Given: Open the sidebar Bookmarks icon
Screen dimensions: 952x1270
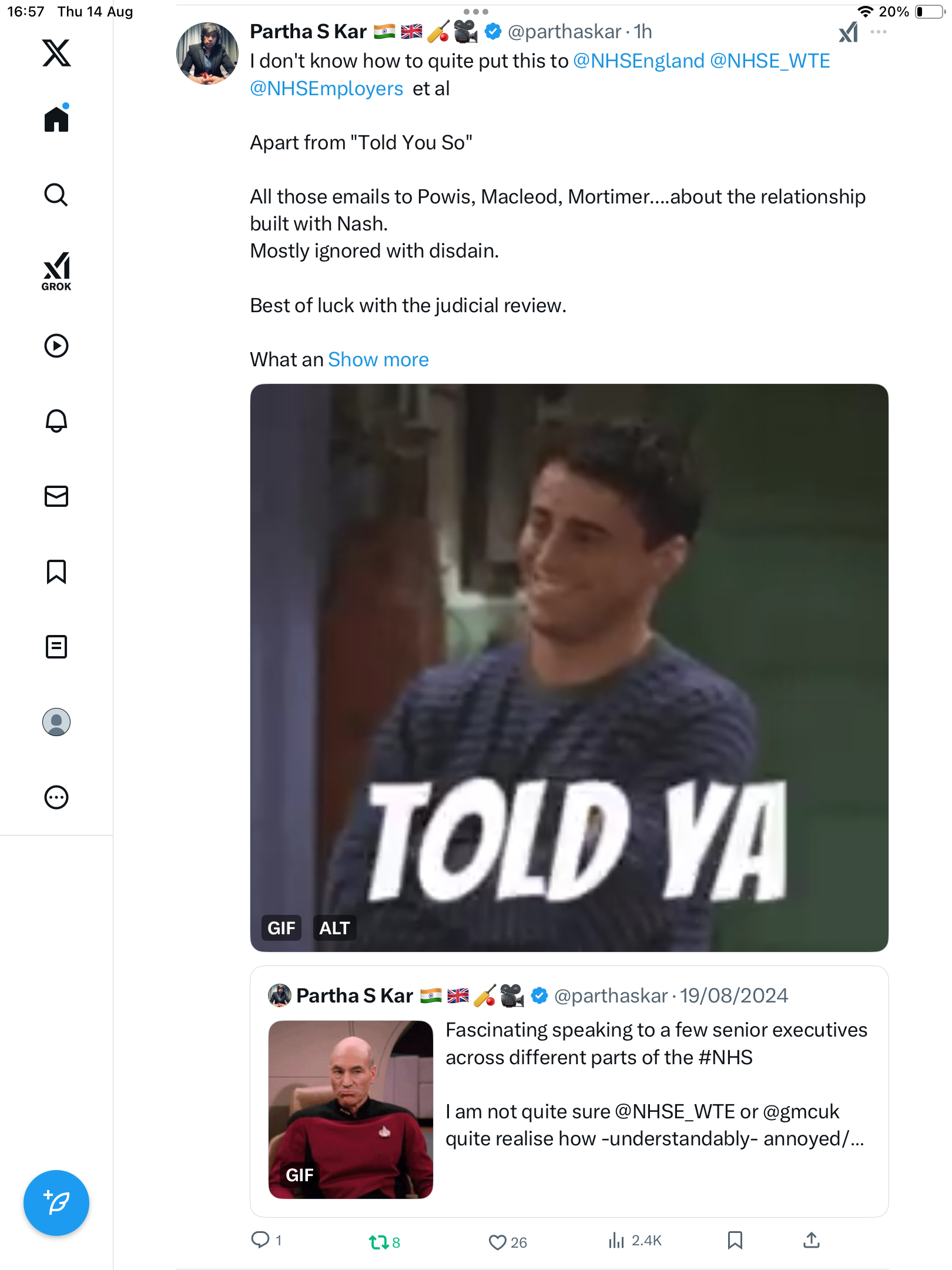Looking at the screenshot, I should point(56,571).
